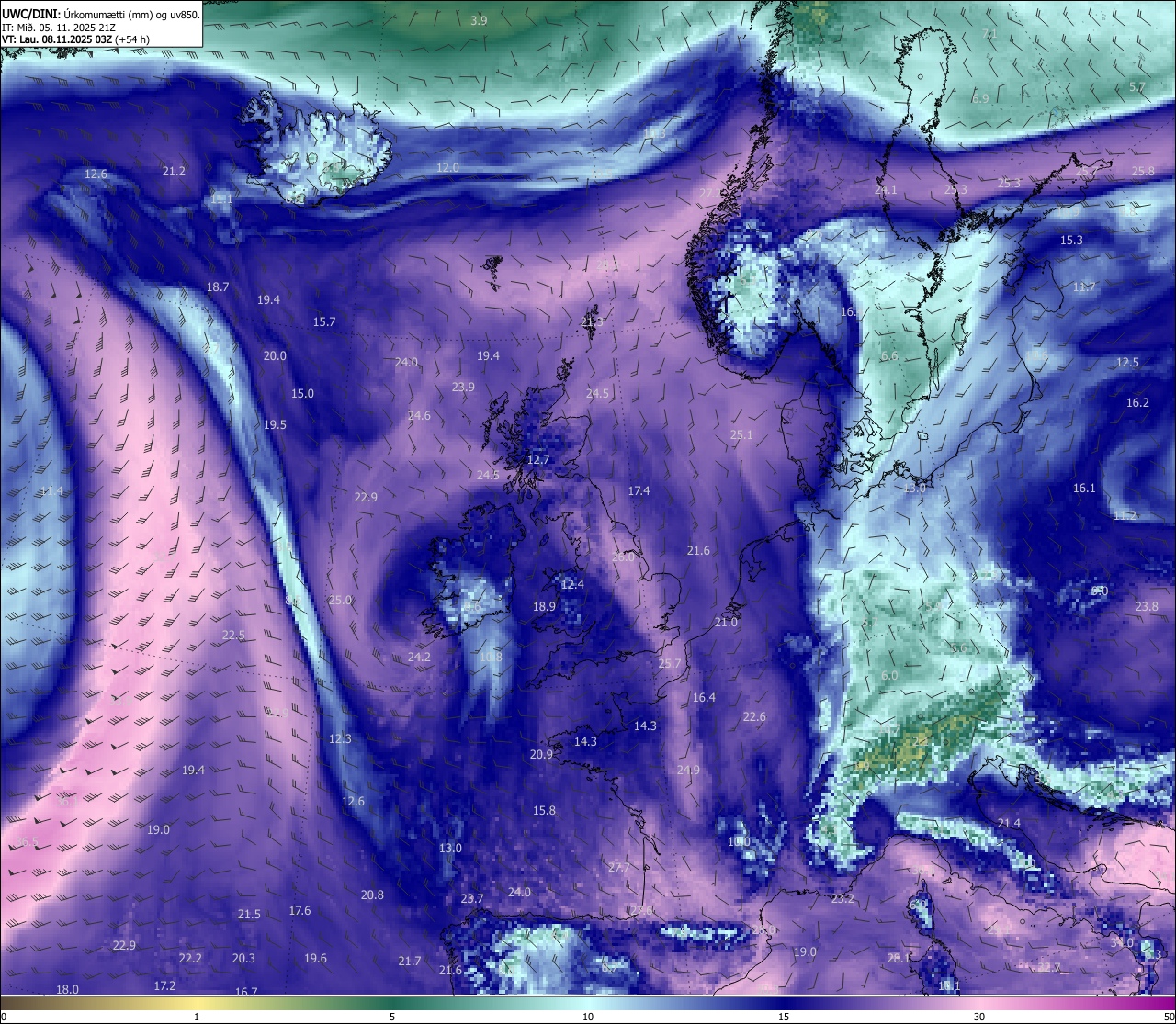This screenshot has width=1176, height=1024.
Task: Click the 19.5 map value
Action: point(275,424)
